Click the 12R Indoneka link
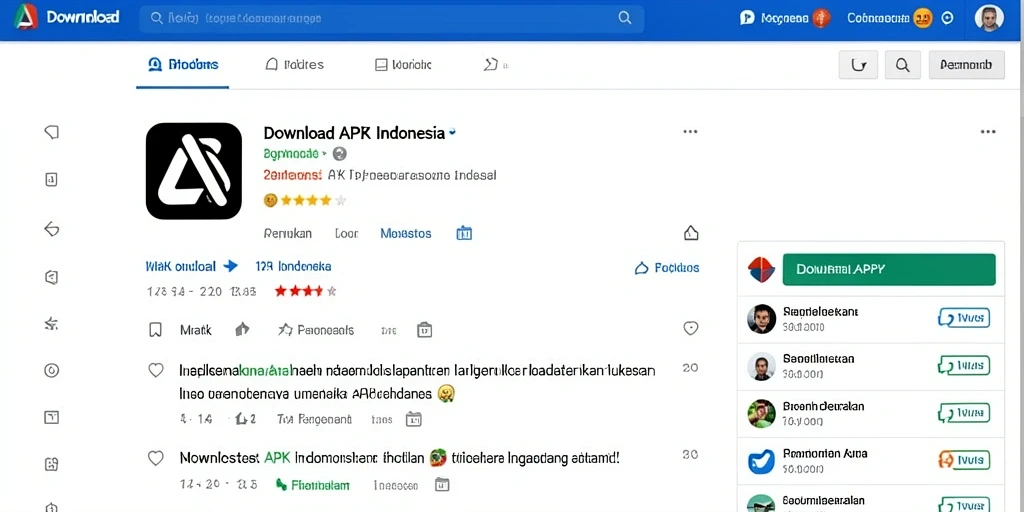Viewport: 1024px width, 512px height. pyautogui.click(x=293, y=266)
